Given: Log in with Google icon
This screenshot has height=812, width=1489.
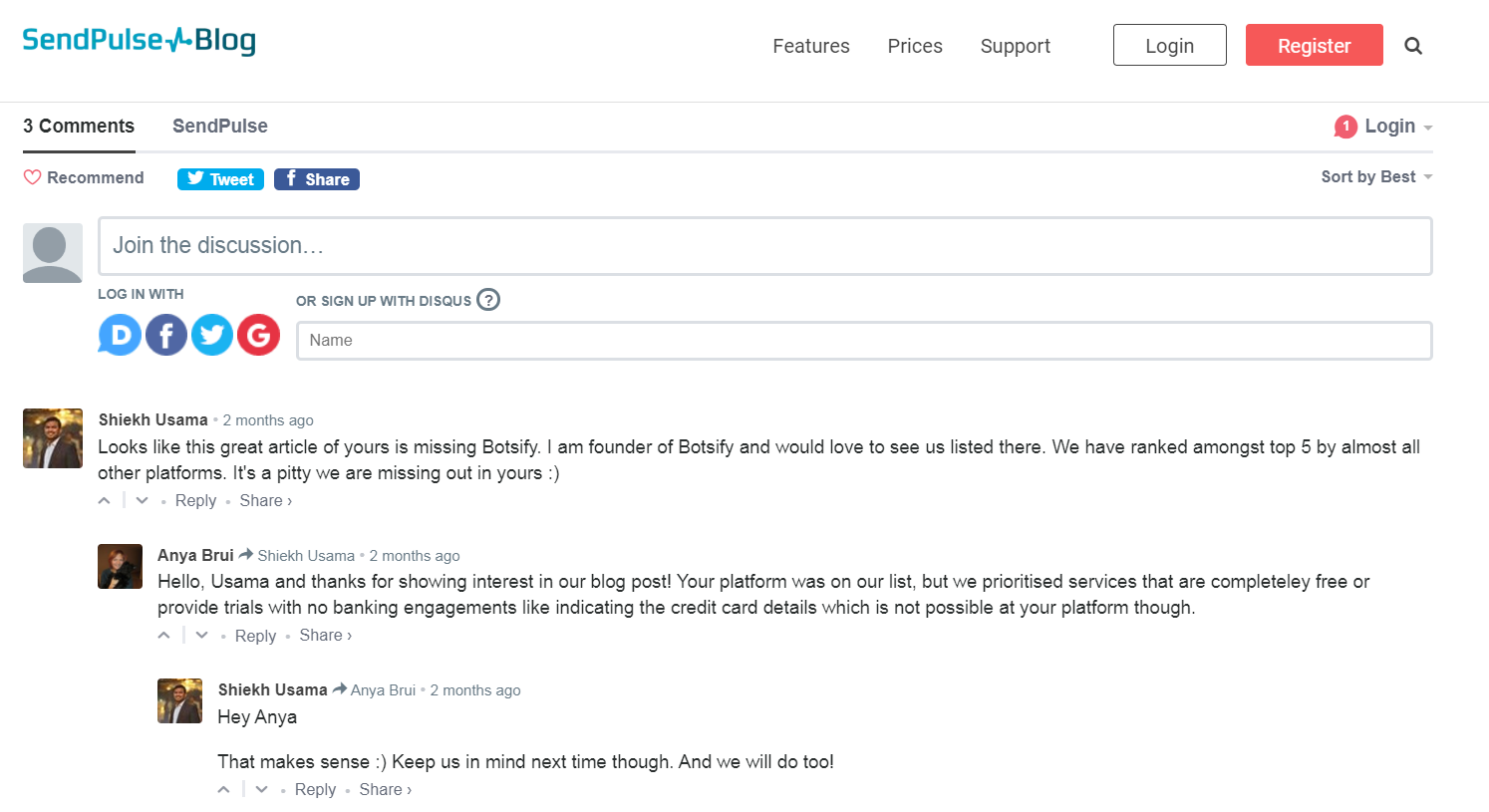Looking at the screenshot, I should [258, 335].
